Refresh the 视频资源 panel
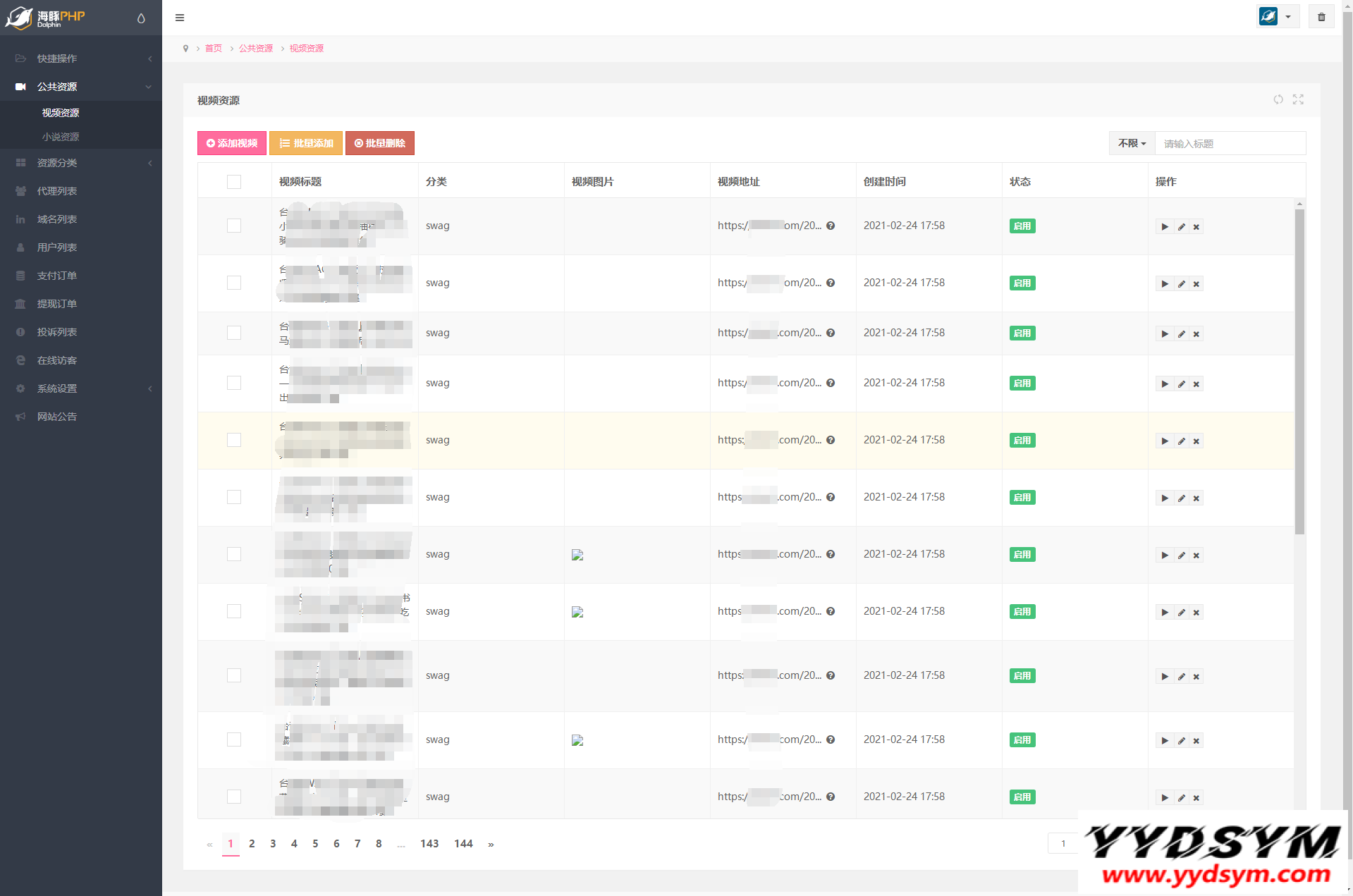Screen dimensions: 1353x896 (1278, 99)
